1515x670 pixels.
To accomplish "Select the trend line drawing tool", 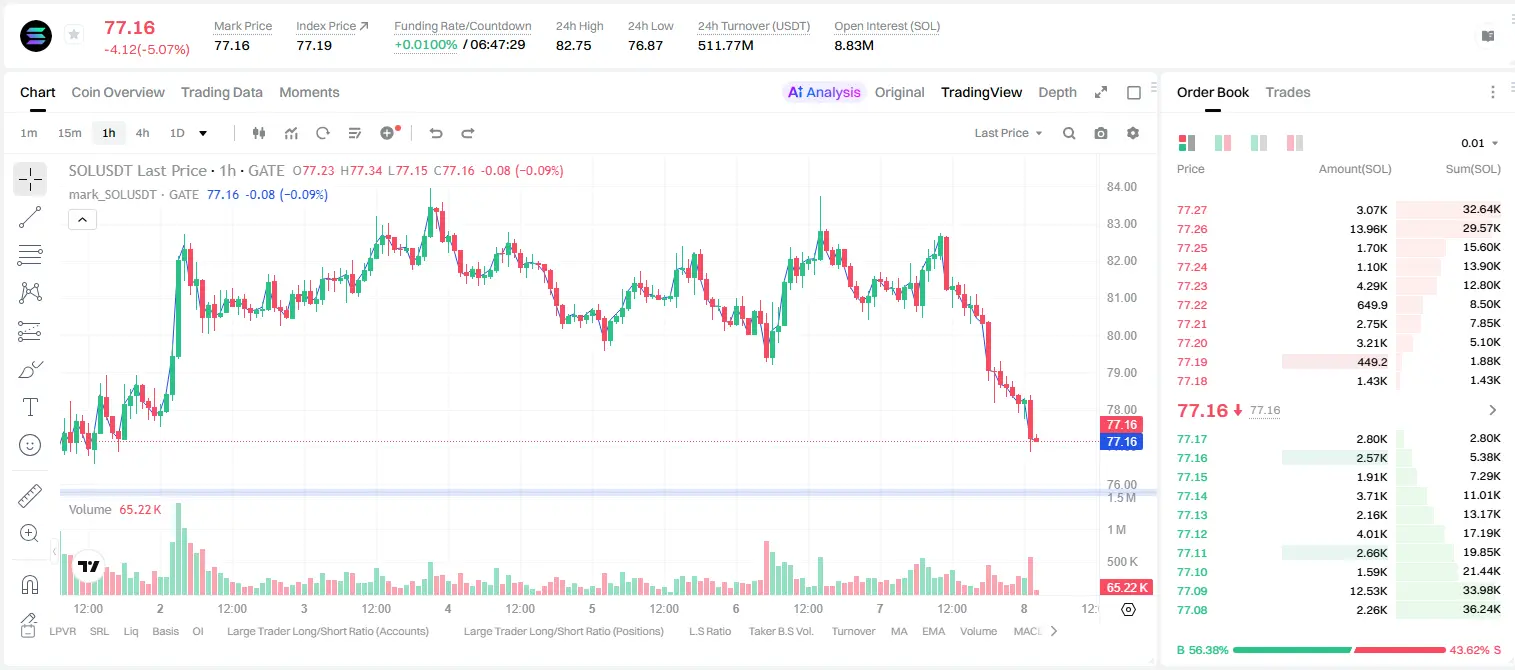I will point(30,217).
